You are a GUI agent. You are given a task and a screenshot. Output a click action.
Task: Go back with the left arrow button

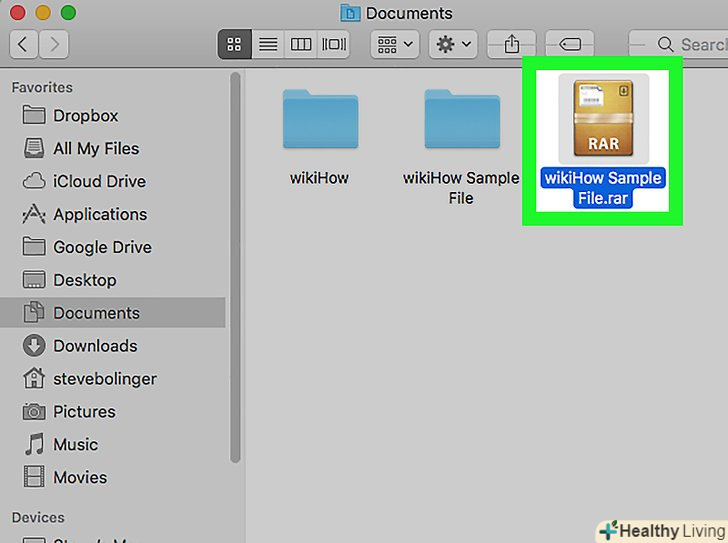(23, 45)
